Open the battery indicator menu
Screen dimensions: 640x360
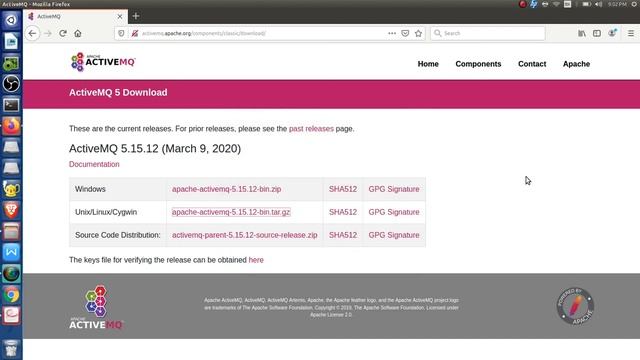tap(587, 4)
